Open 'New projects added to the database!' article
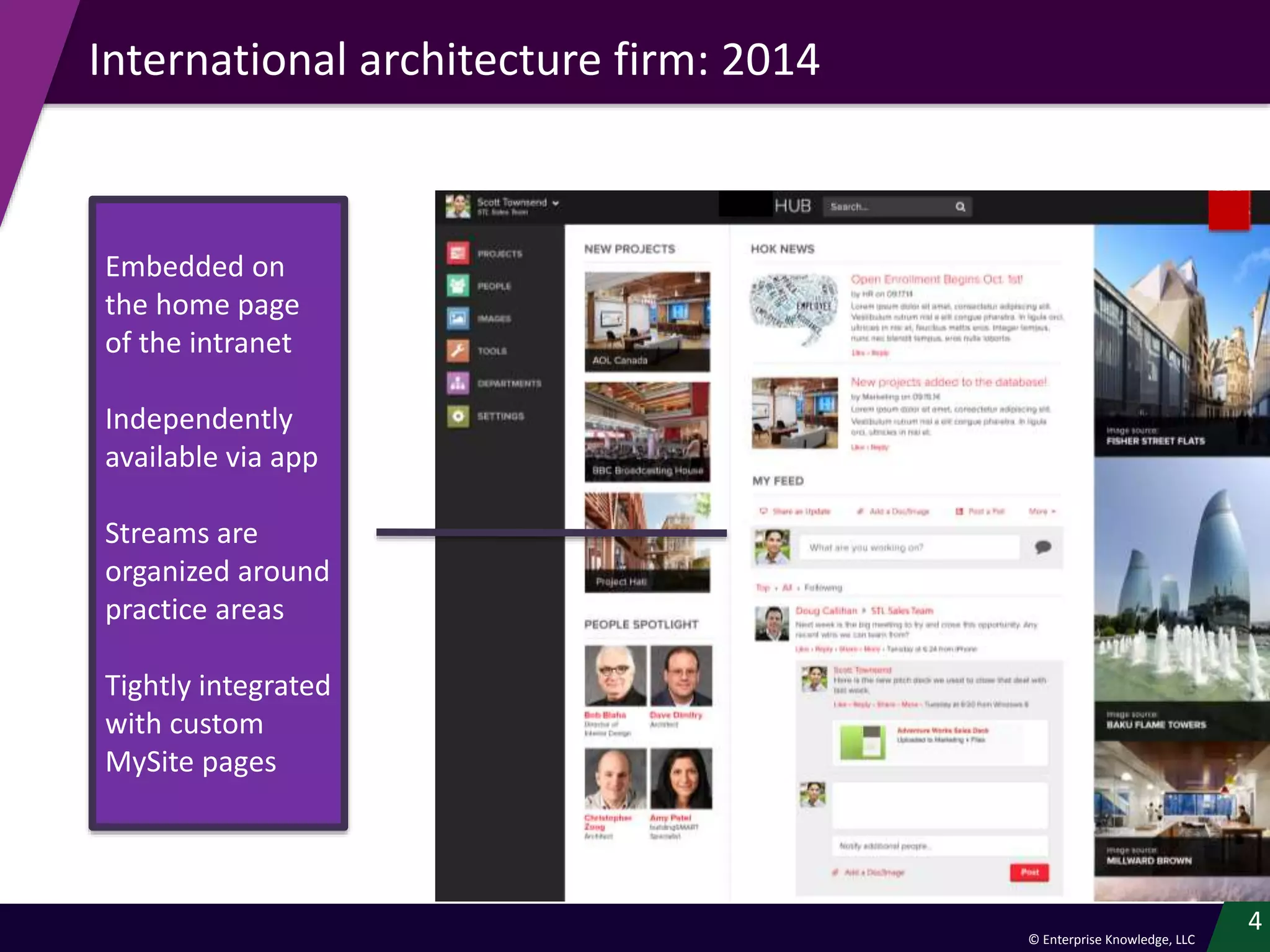 pos(949,382)
